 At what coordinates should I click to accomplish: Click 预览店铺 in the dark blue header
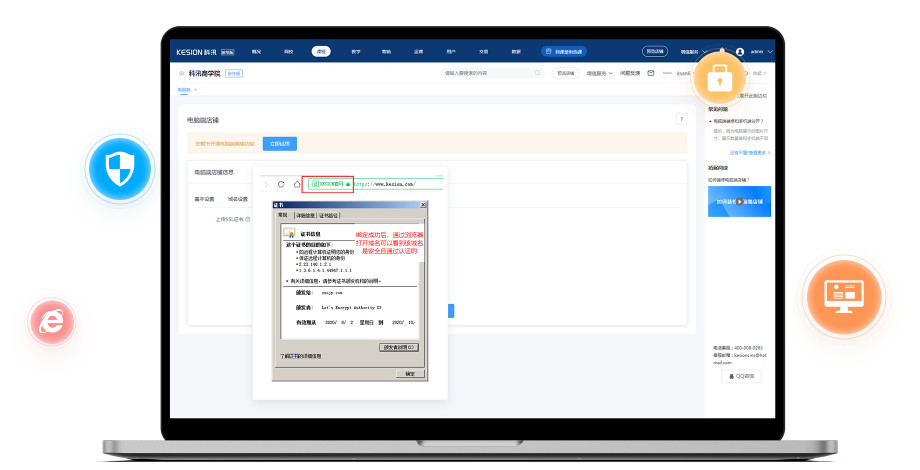point(655,52)
